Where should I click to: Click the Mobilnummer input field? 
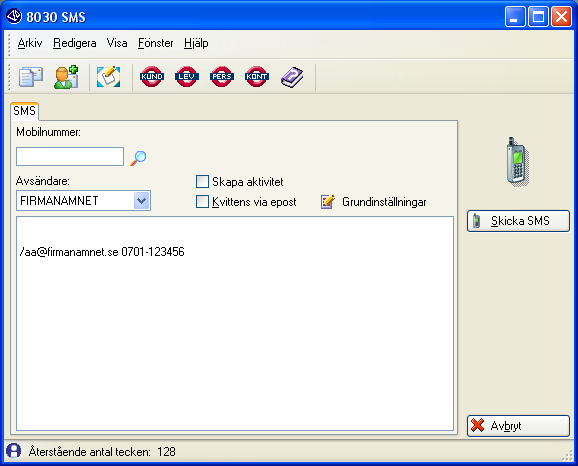coord(70,157)
